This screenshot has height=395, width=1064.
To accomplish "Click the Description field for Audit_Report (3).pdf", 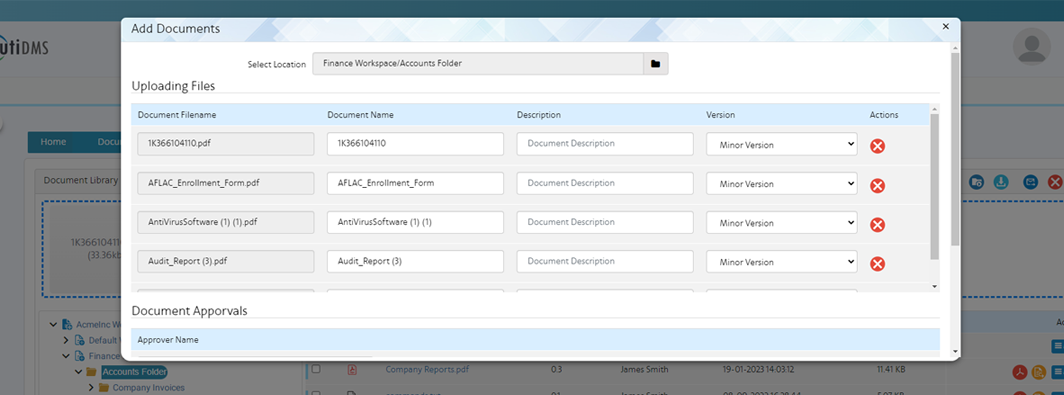I will coord(605,262).
